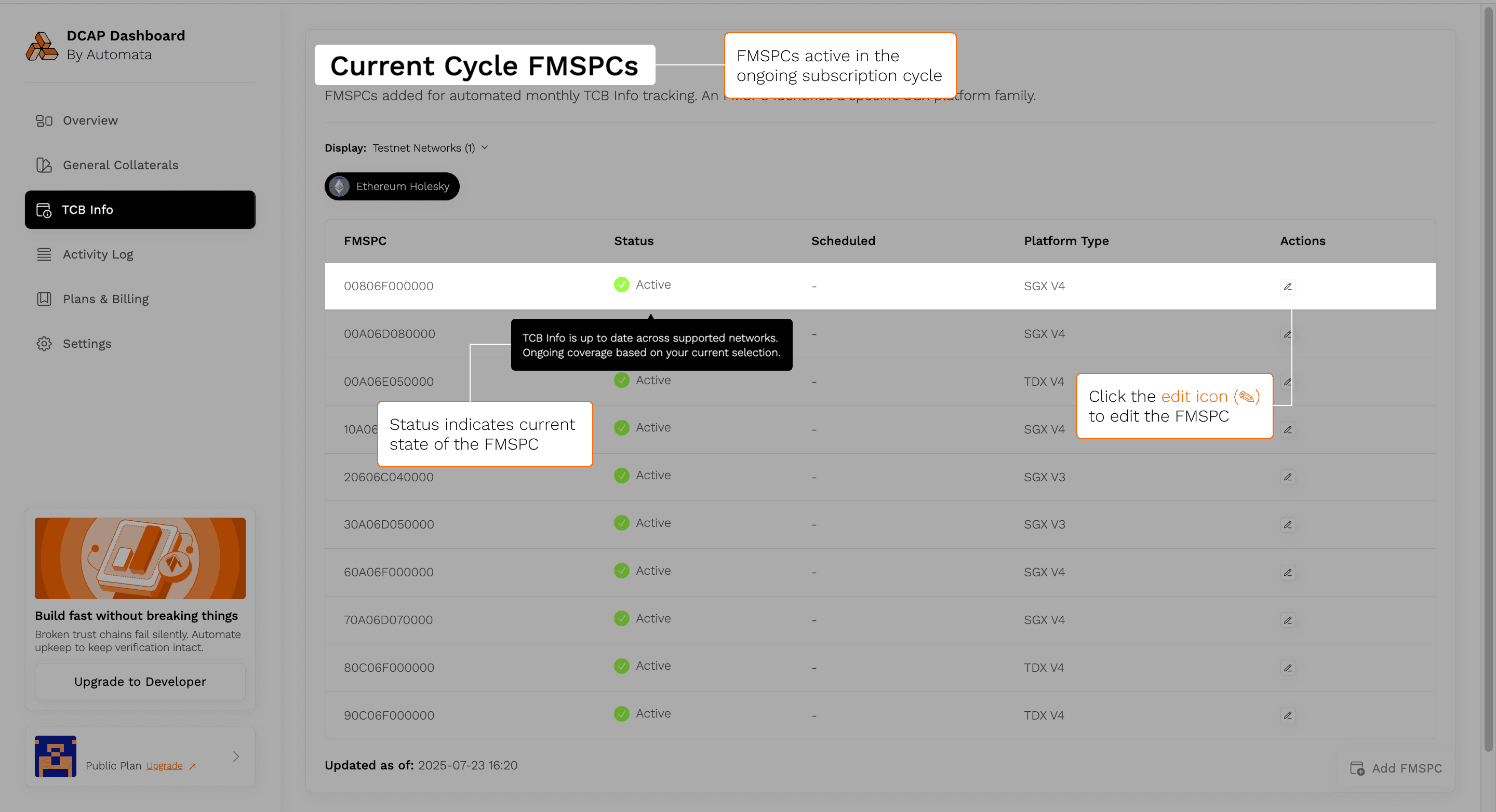Click the Activity Log list icon
Screen dimensions: 1496x812
pos(44,254)
